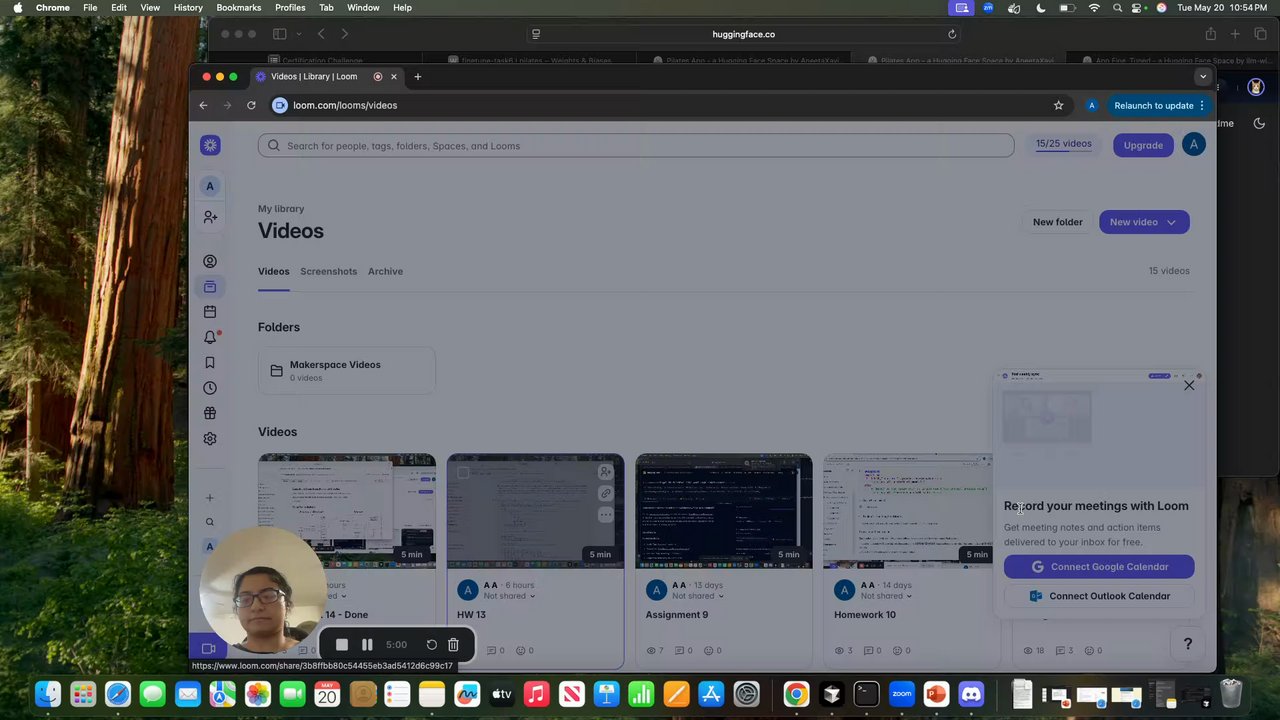1280x720 pixels.
Task: Open the For You person icon in sidebar
Action: point(210,261)
